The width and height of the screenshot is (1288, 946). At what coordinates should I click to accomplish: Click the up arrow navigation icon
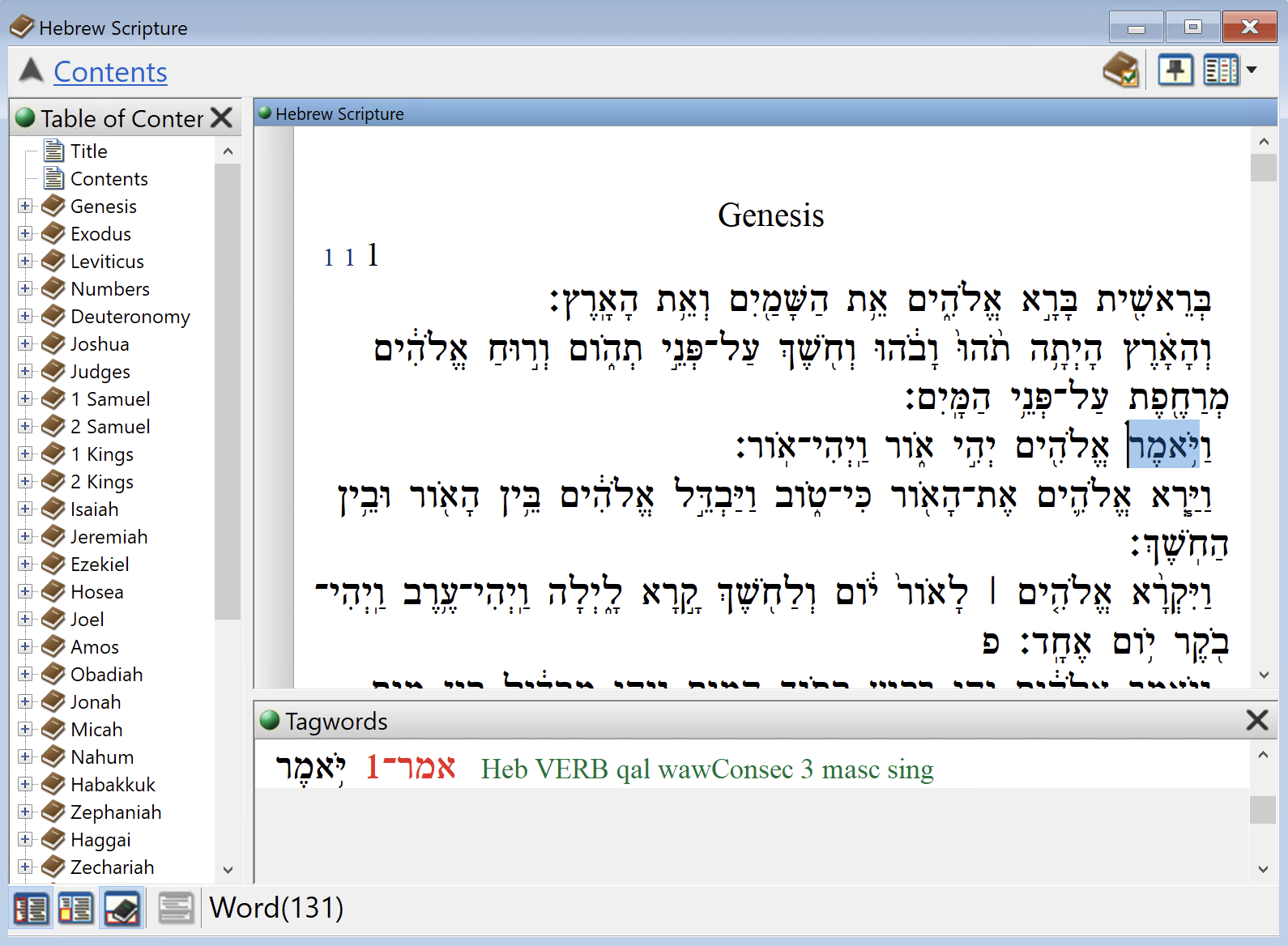click(31, 70)
